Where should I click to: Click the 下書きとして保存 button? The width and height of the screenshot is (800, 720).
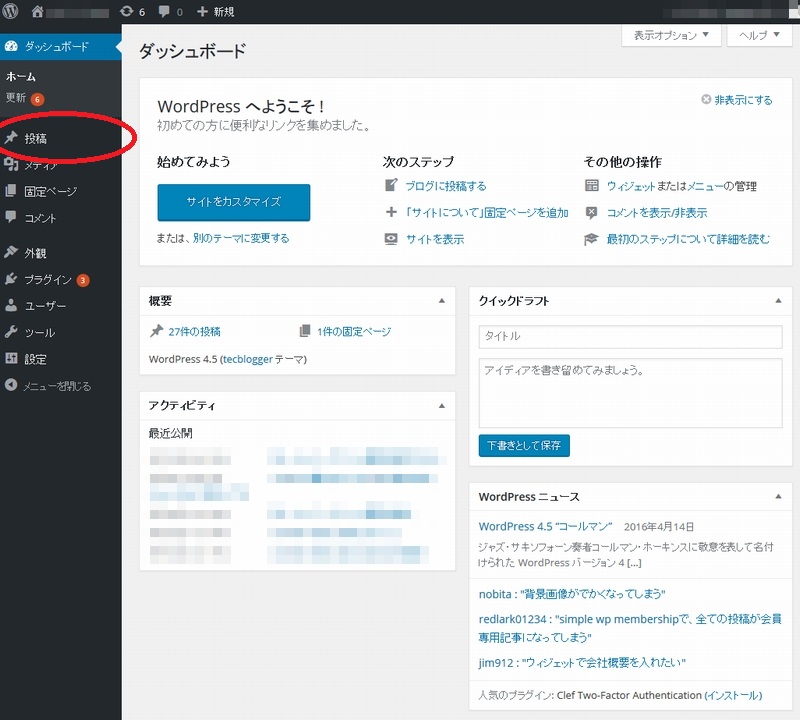pyautogui.click(x=524, y=445)
